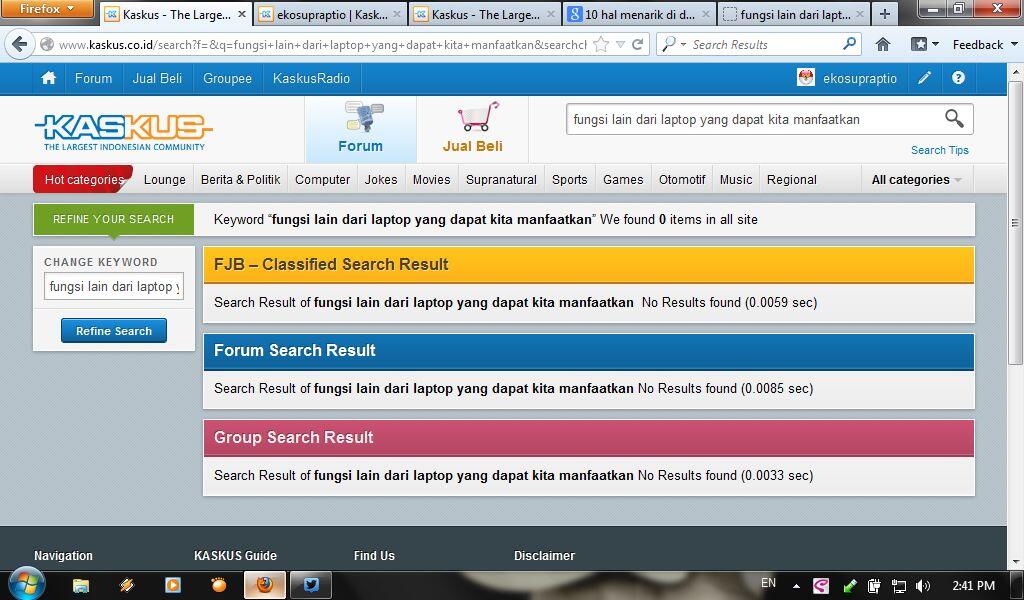Viewport: 1024px width, 600px height.
Task: Reload the page with the refresh icon
Action: pos(638,44)
